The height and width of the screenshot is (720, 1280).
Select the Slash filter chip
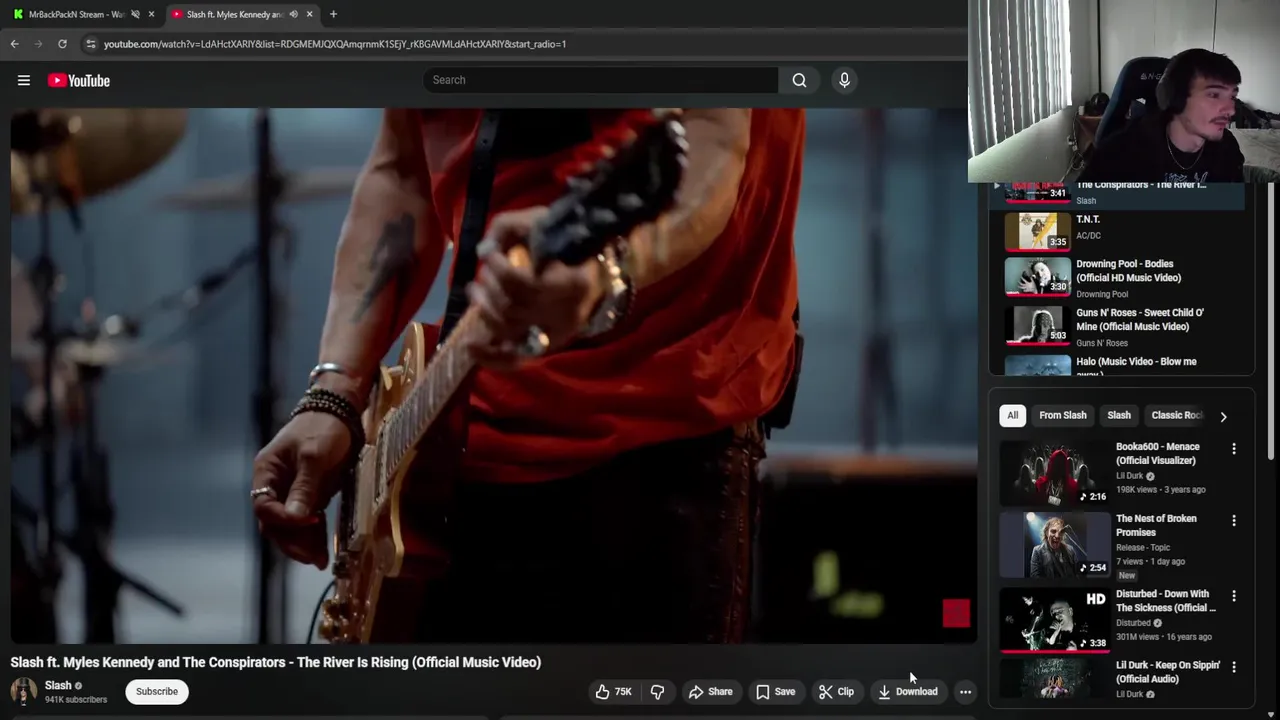[1119, 415]
